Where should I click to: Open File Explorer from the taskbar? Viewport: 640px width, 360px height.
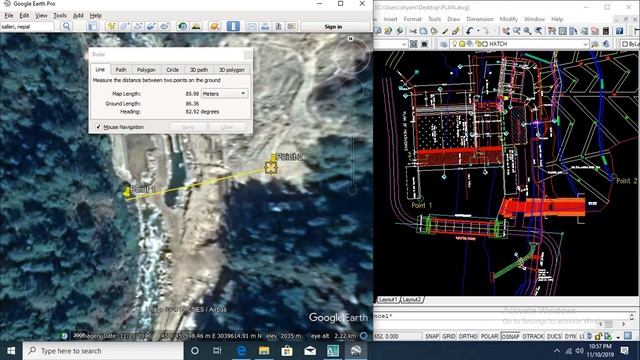tap(264, 351)
